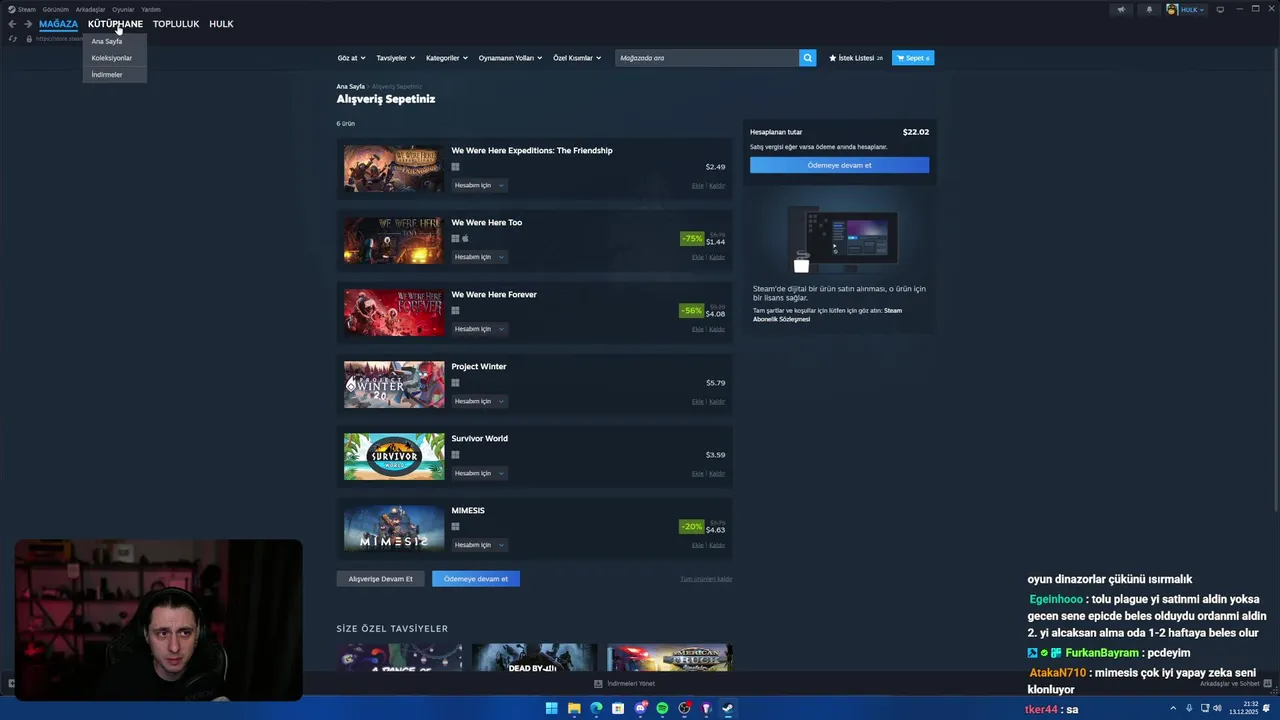Open Hesabım için dropdown for We Were Here Forever

pyautogui.click(x=479, y=329)
